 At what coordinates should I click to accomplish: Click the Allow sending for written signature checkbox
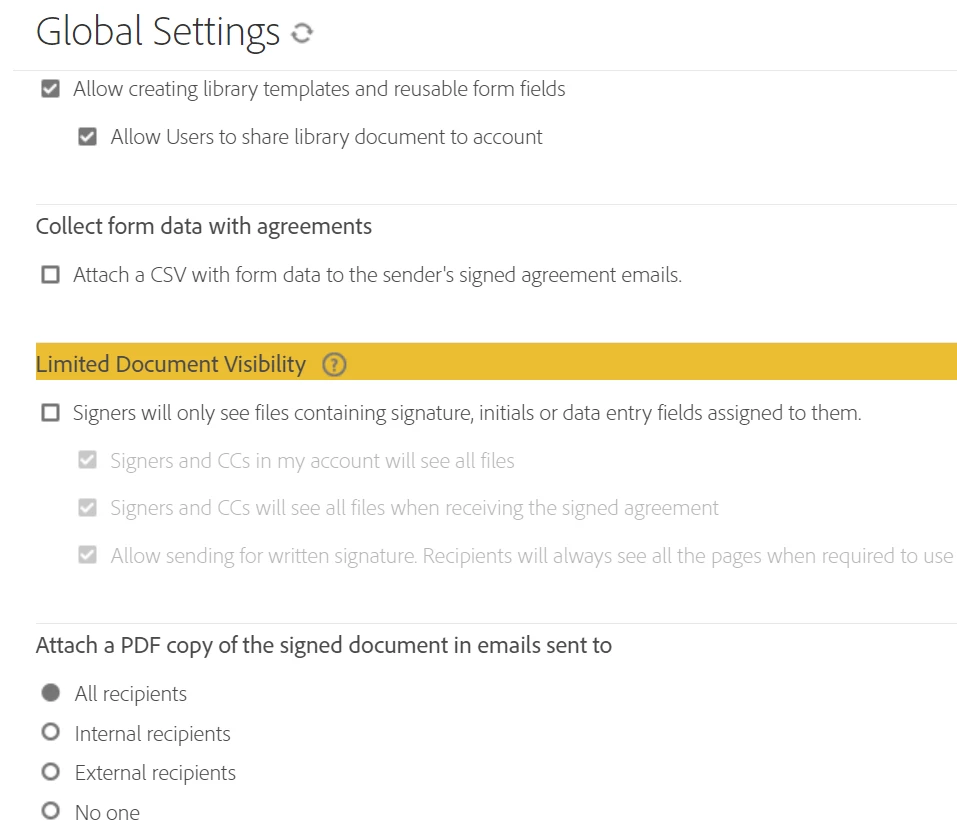coord(87,555)
